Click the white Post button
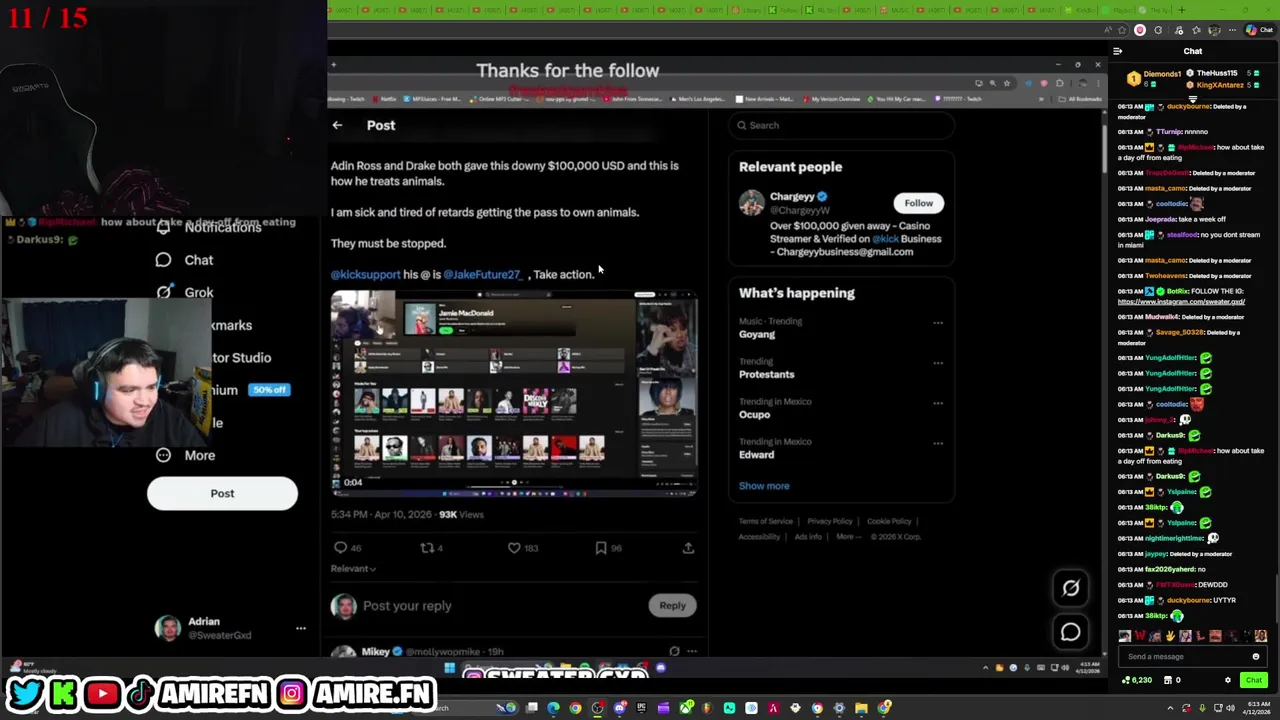This screenshot has width=1280, height=720. coord(222,493)
